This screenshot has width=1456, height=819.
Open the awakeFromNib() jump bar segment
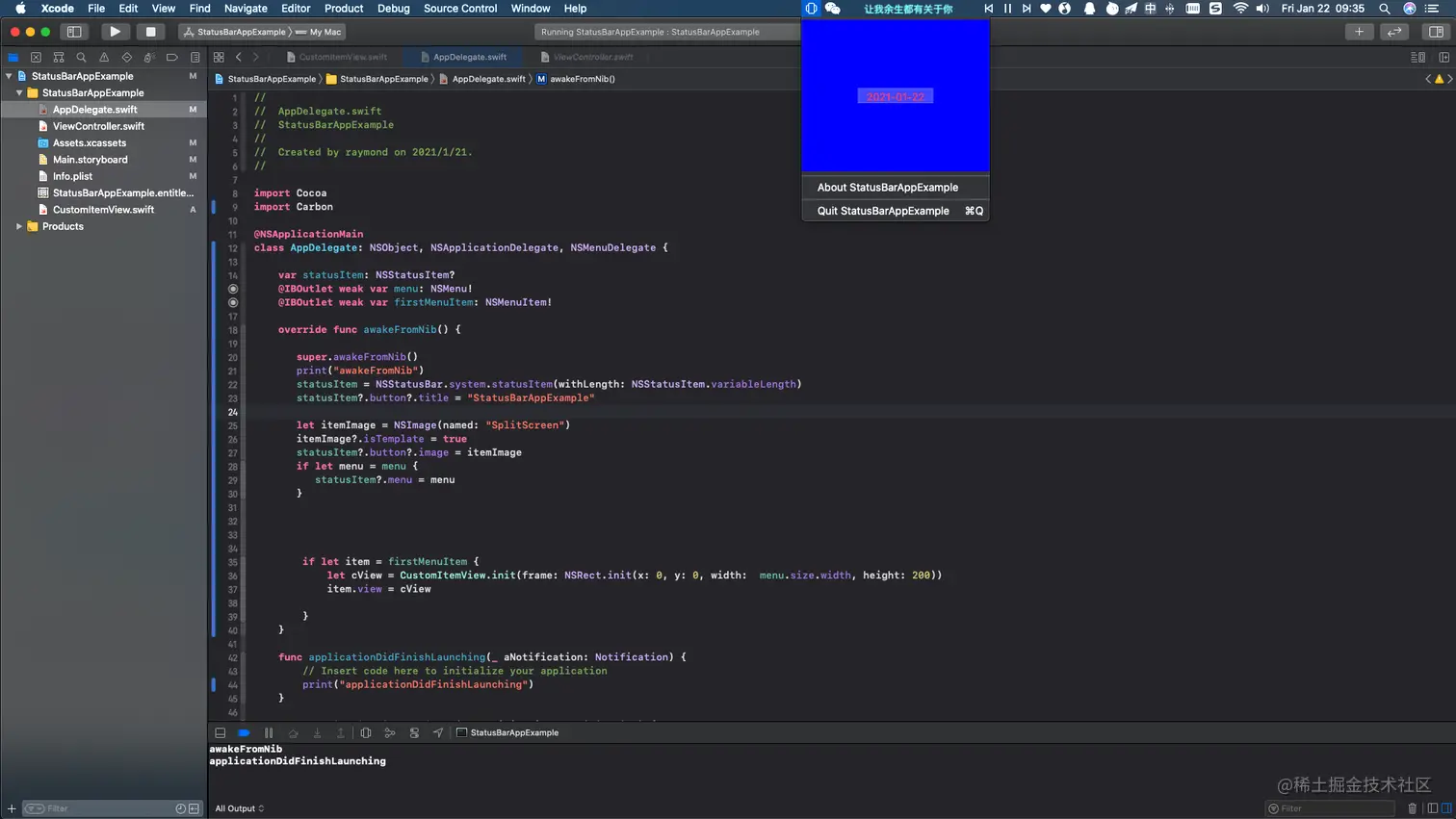[x=576, y=79]
